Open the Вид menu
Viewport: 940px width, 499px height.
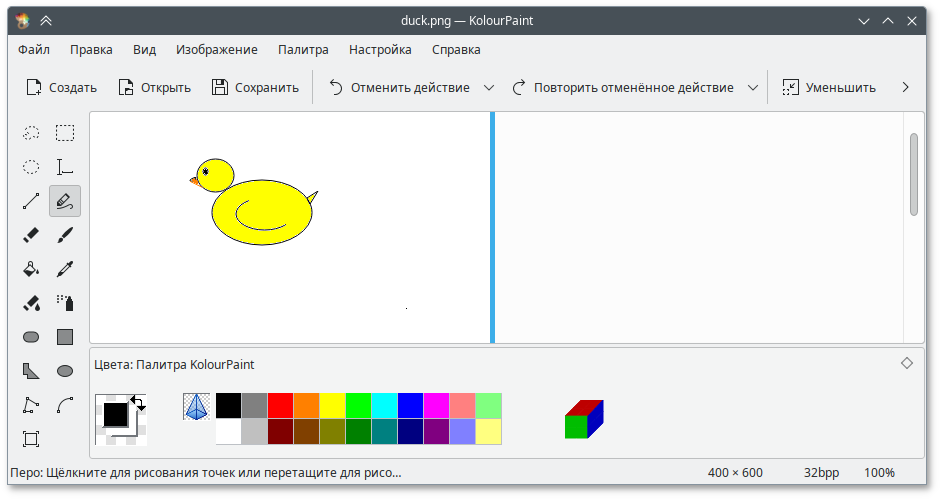[144, 50]
